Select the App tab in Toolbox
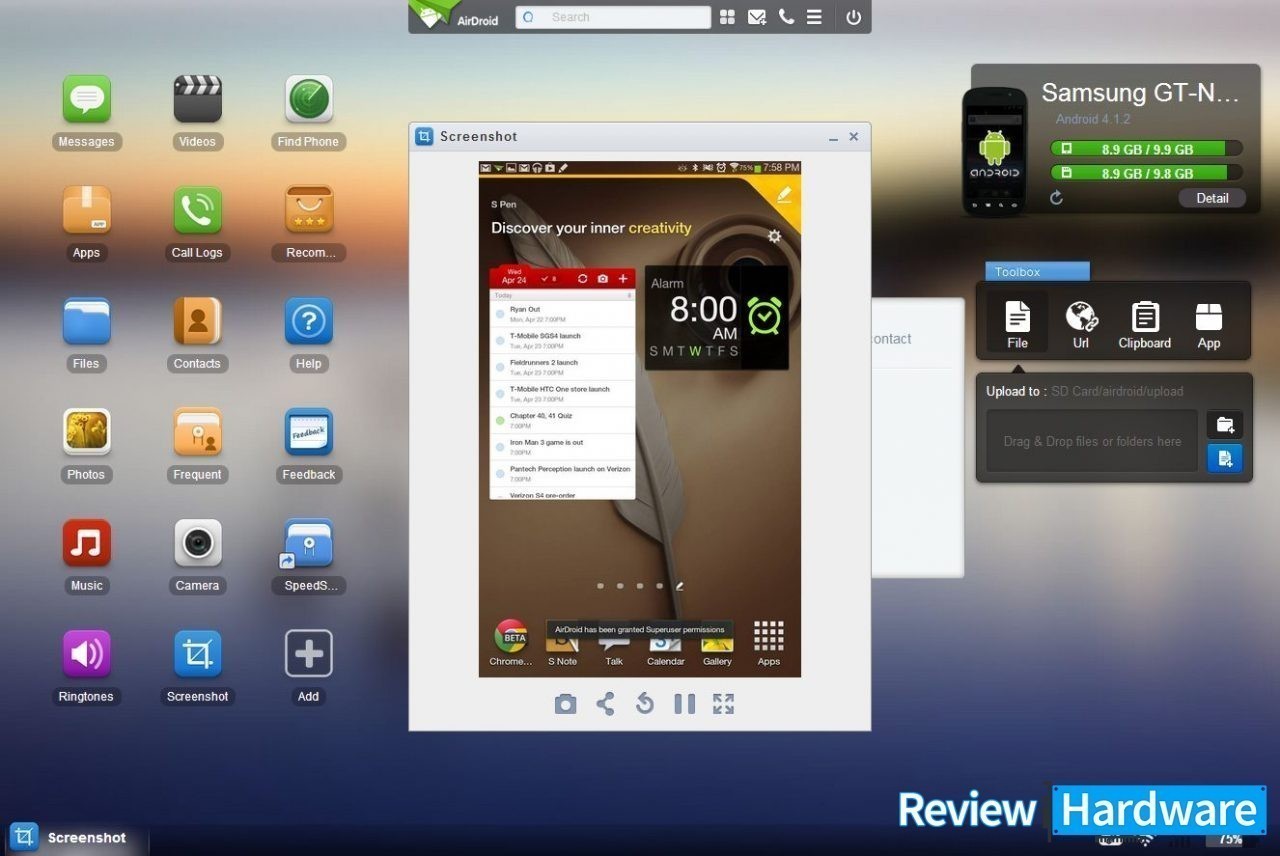 1209,324
